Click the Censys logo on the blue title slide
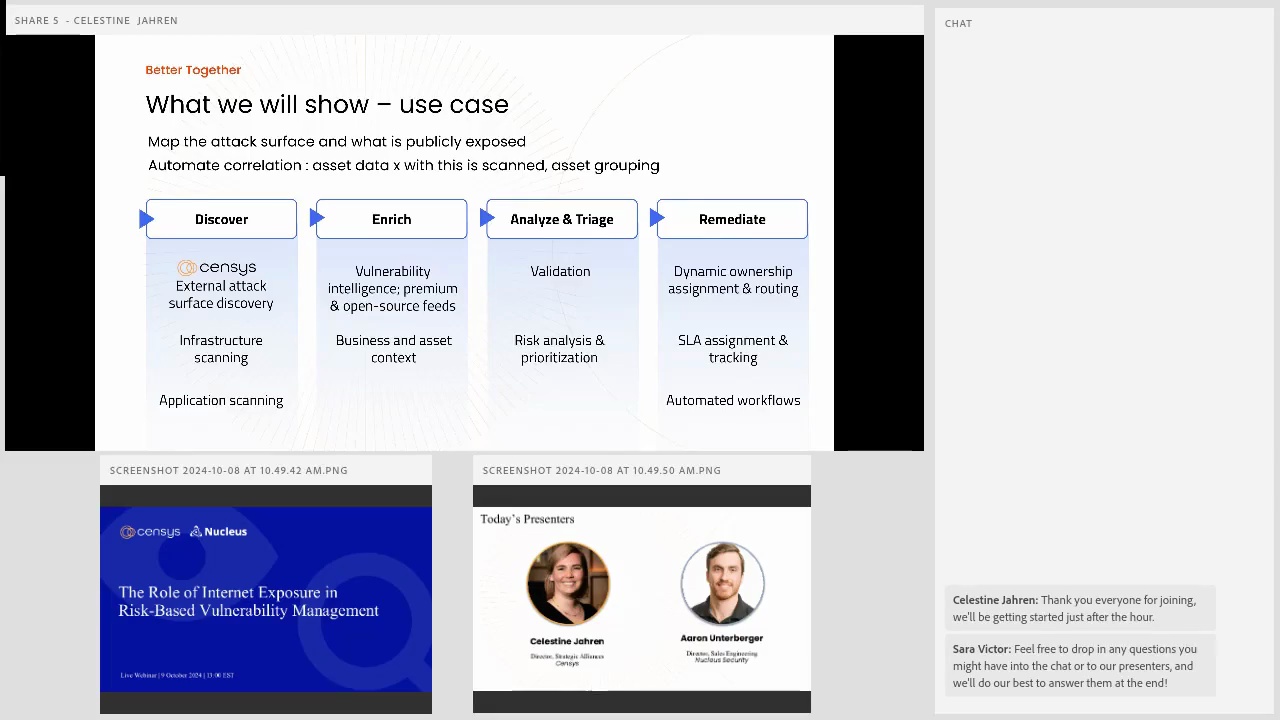Viewport: 1280px width, 720px height. [x=150, y=532]
